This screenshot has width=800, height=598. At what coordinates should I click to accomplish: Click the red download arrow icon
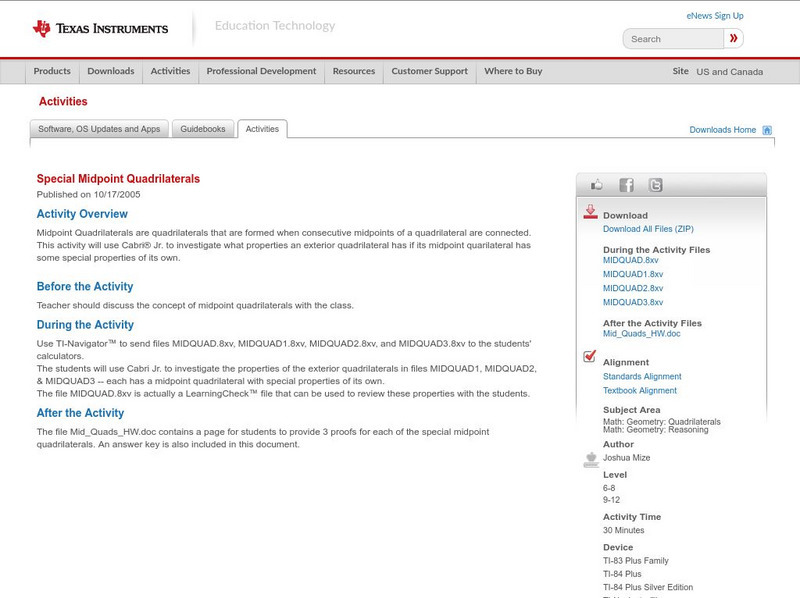coord(590,212)
